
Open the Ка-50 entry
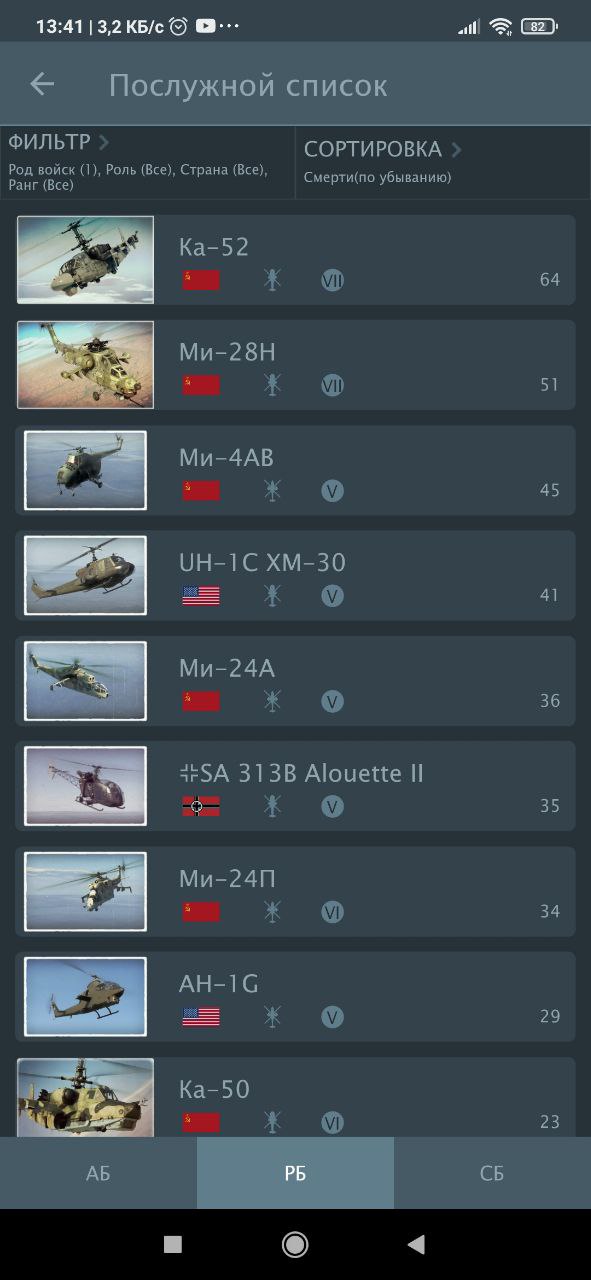pyautogui.click(x=295, y=1097)
